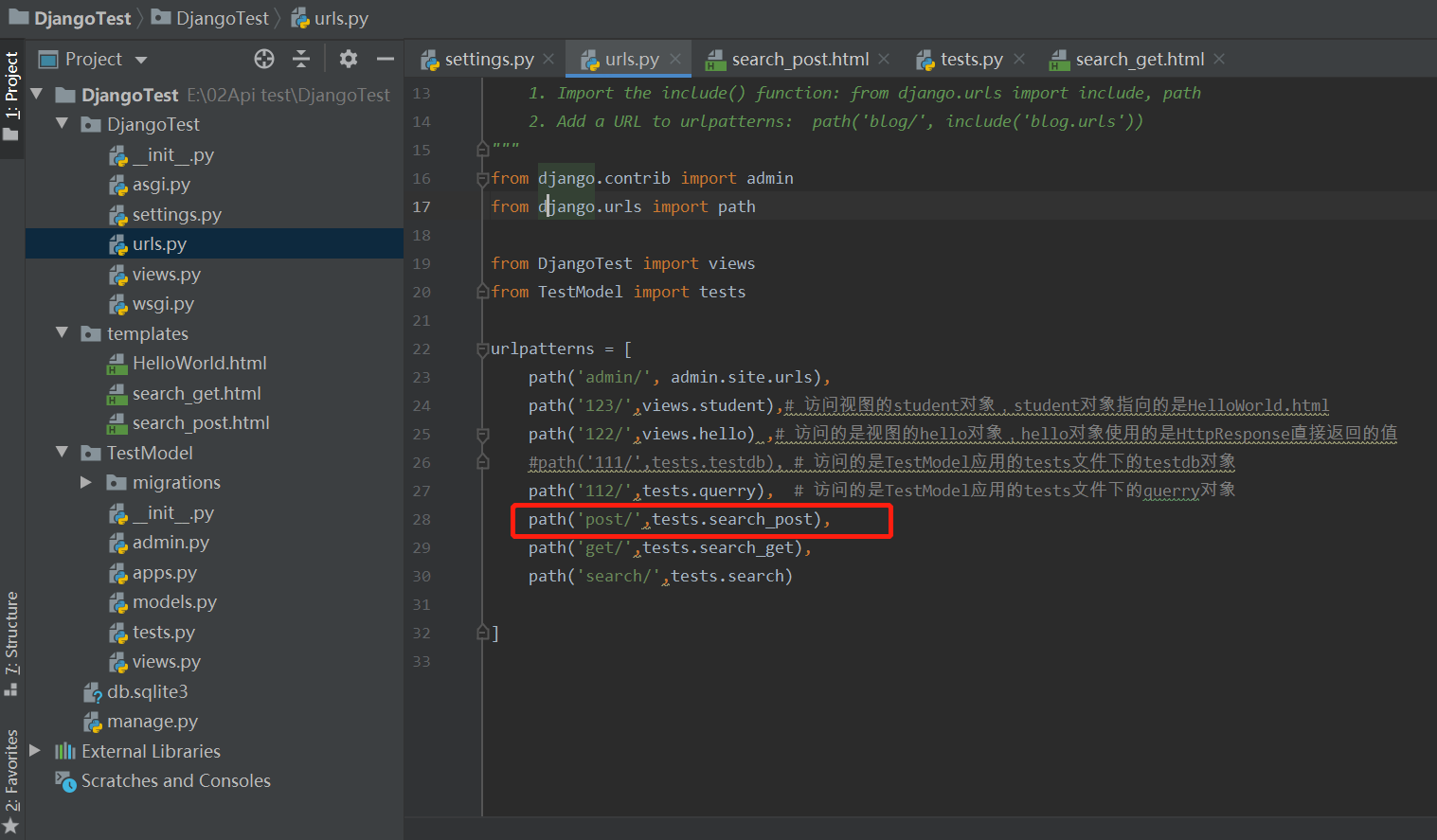Click db.sqlite3 file icon

click(x=92, y=692)
